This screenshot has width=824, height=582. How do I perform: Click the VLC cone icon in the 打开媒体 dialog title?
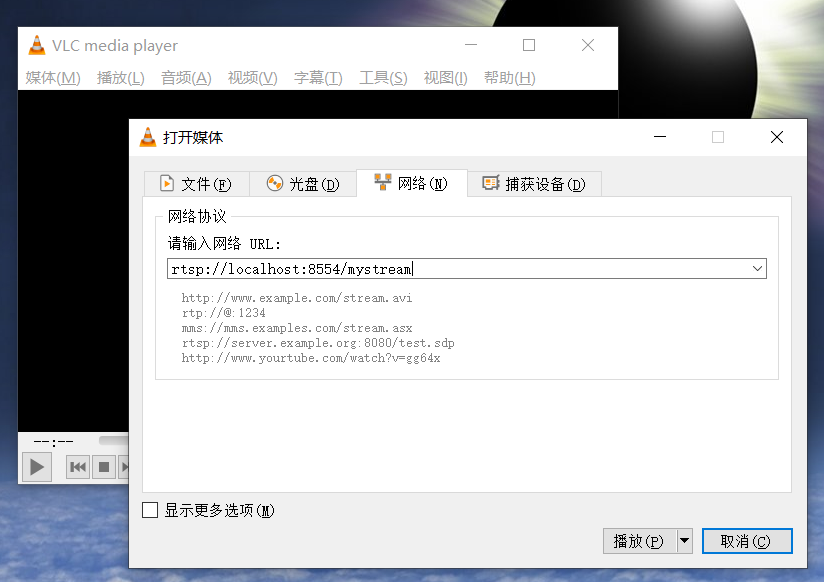coord(148,137)
